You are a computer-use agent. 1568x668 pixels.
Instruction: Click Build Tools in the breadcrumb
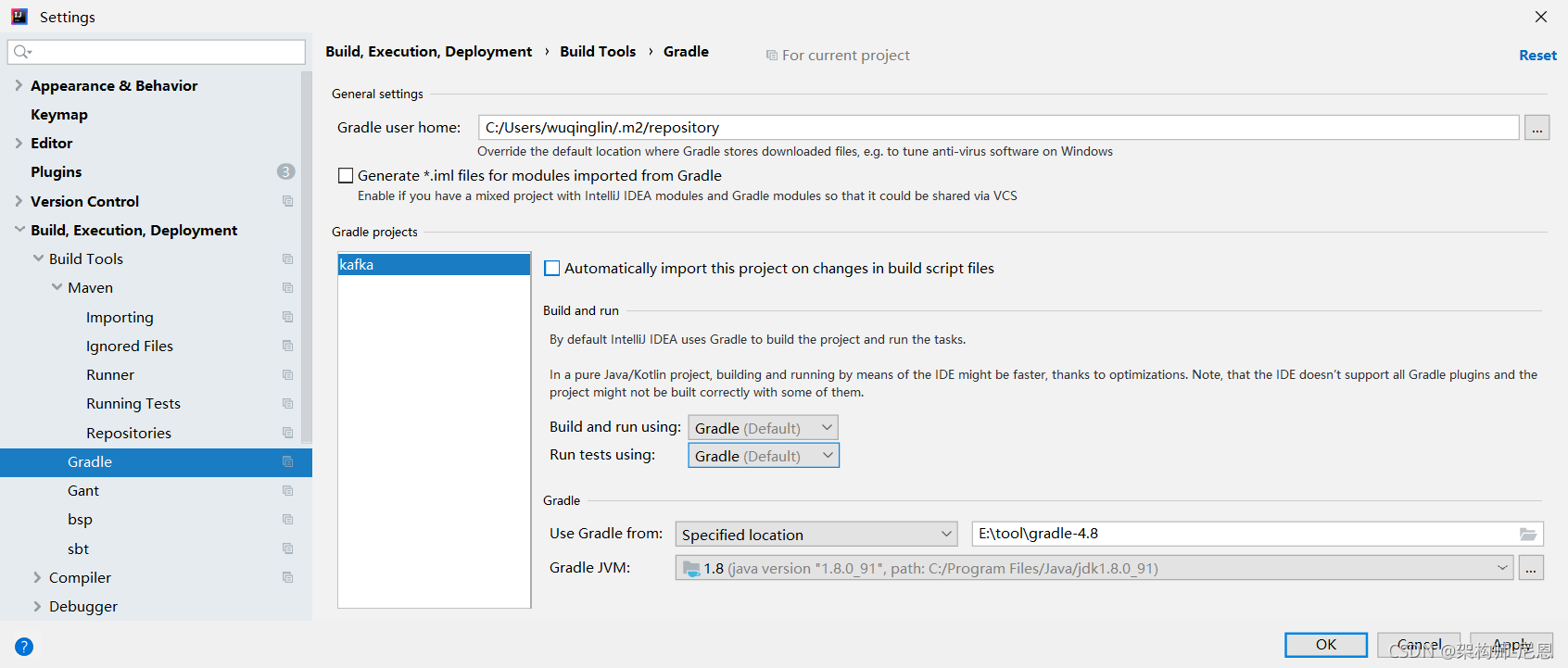coord(598,51)
